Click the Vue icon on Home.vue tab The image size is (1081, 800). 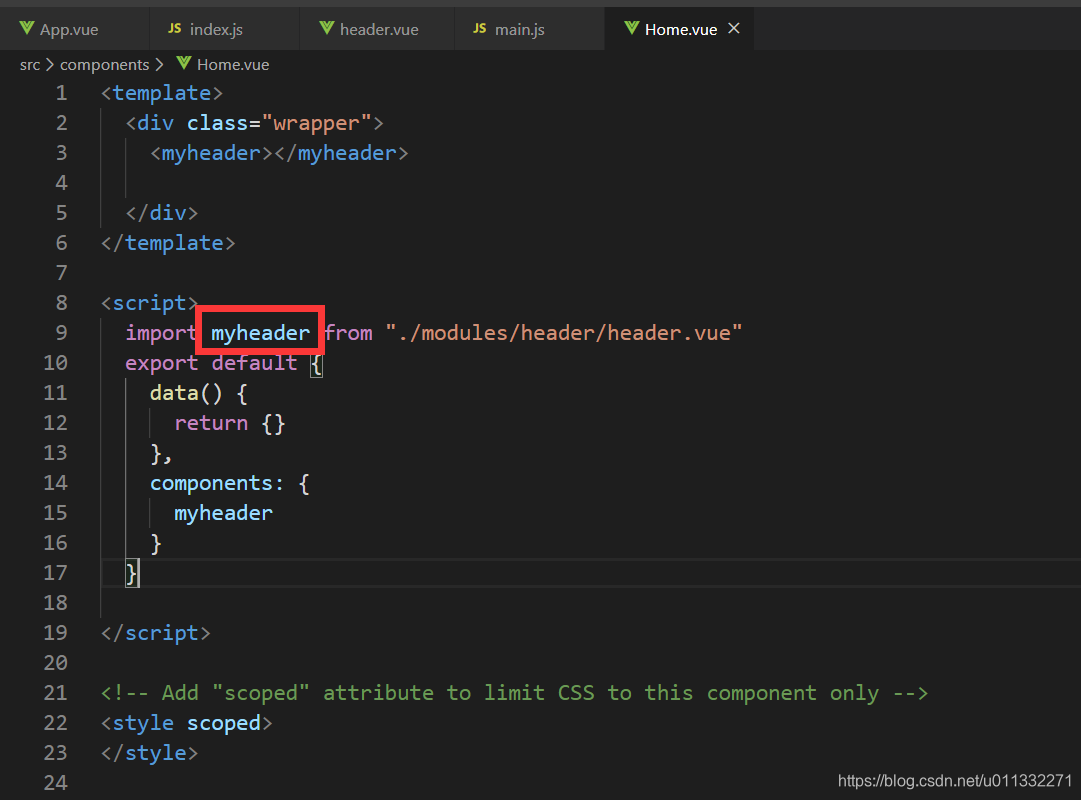[632, 28]
